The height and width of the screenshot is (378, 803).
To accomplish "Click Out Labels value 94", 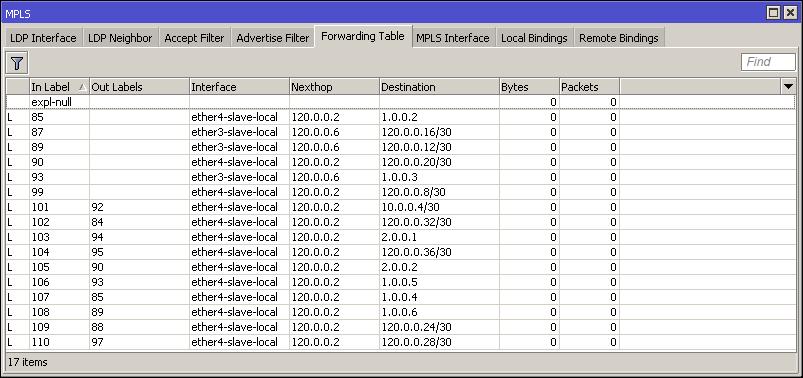I will click(97, 237).
